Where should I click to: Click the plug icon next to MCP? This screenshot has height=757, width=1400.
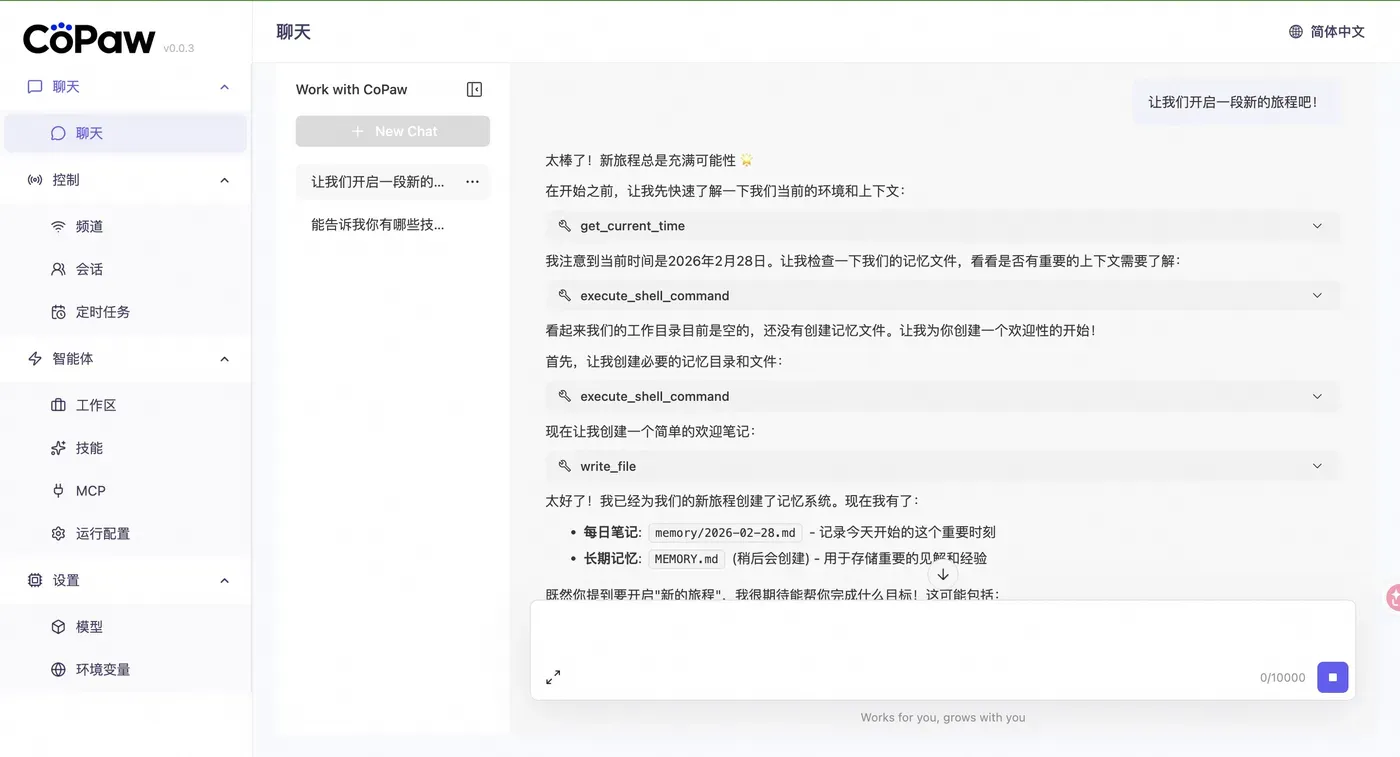58,491
